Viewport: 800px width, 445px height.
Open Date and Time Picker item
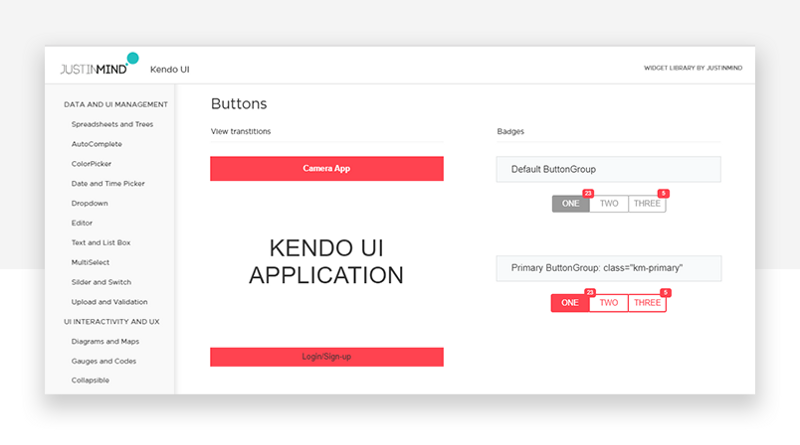pos(107,183)
